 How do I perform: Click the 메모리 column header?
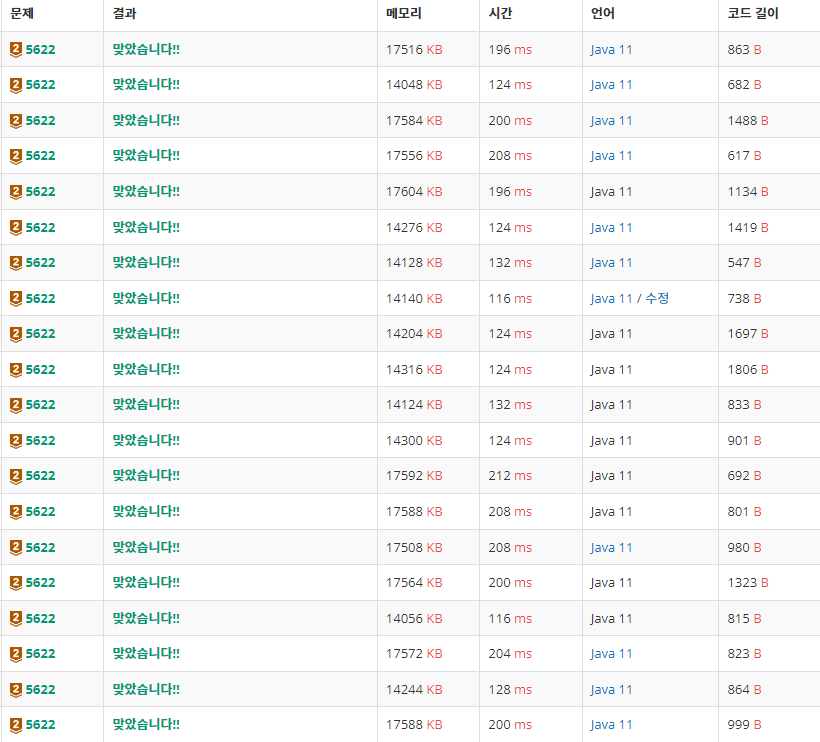pos(404,14)
